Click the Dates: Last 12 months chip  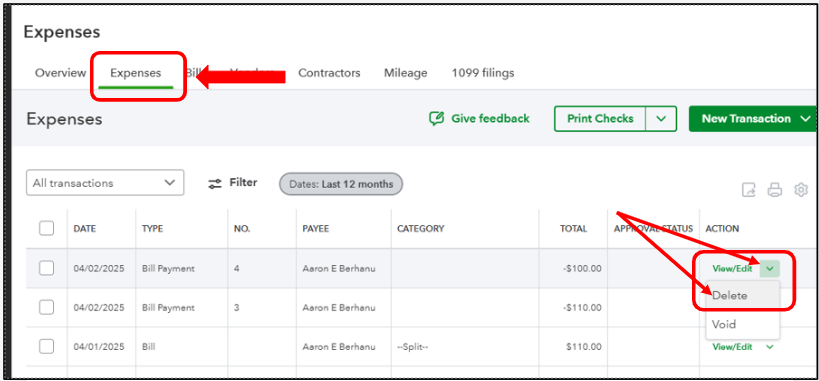341,184
